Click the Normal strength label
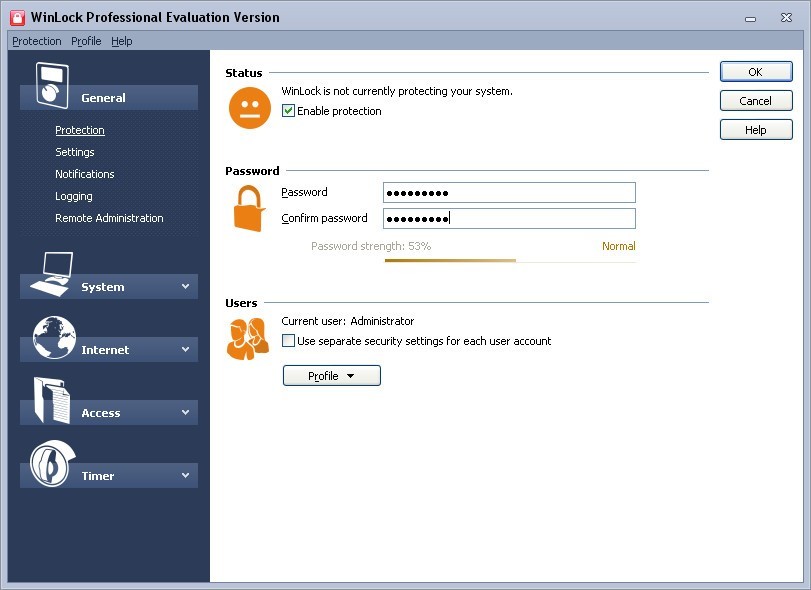This screenshot has height=590, width=811. click(619, 246)
